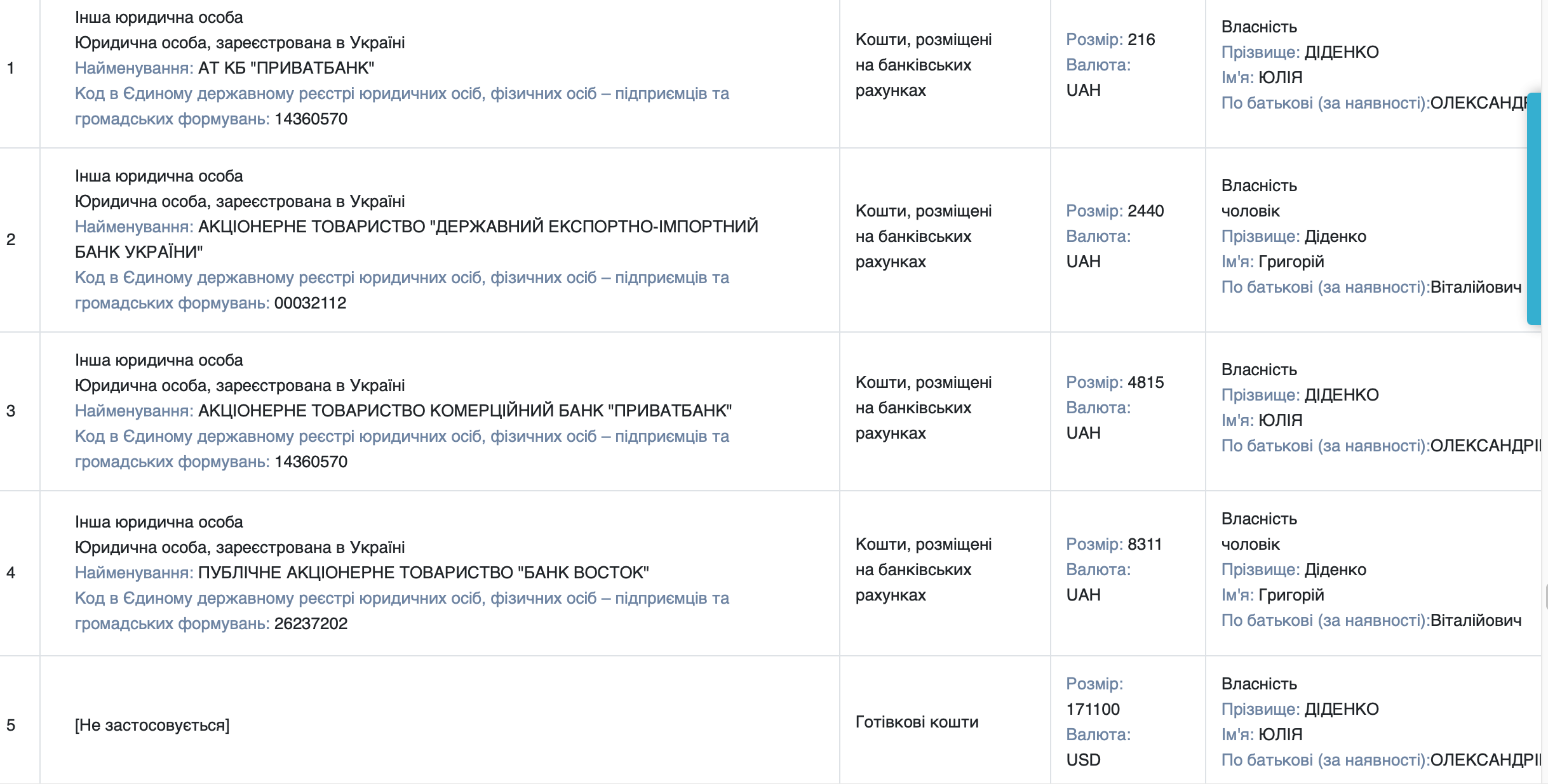Click the amount value 8311
The image size is (1548, 784).
[1145, 544]
